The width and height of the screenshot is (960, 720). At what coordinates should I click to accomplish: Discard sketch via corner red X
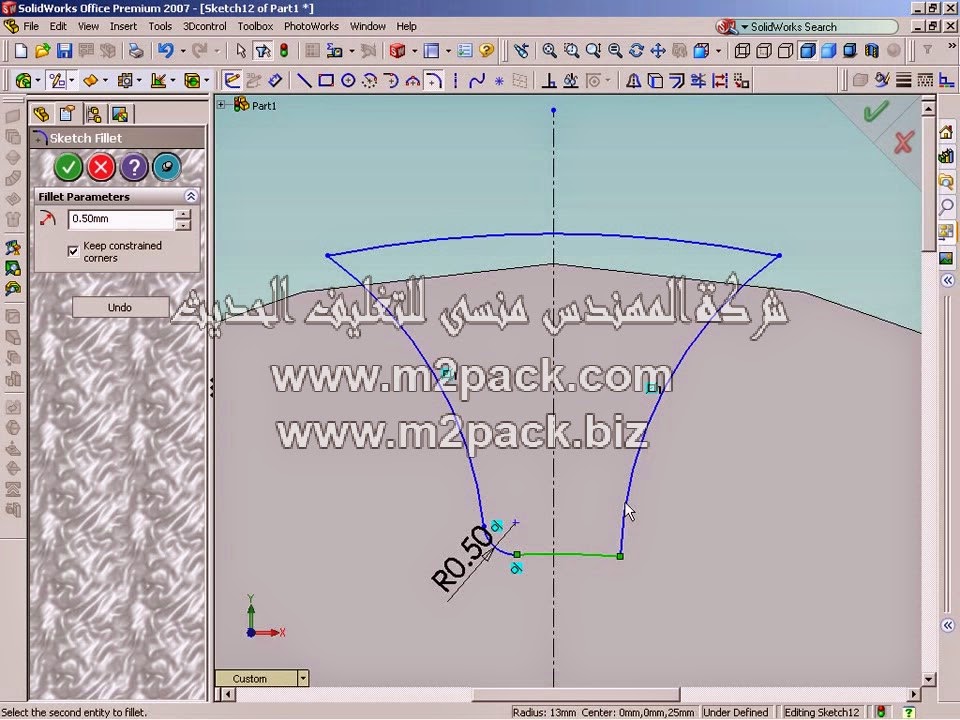pos(904,142)
